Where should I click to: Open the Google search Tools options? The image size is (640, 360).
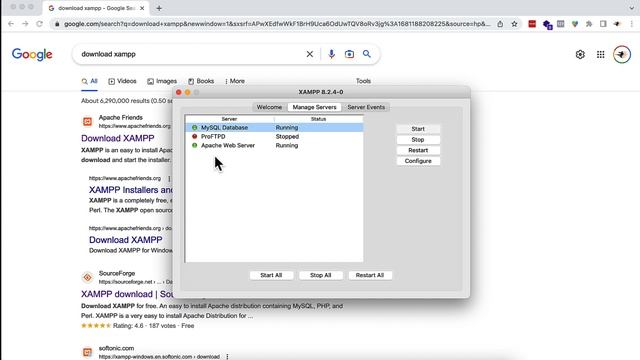coord(363,81)
